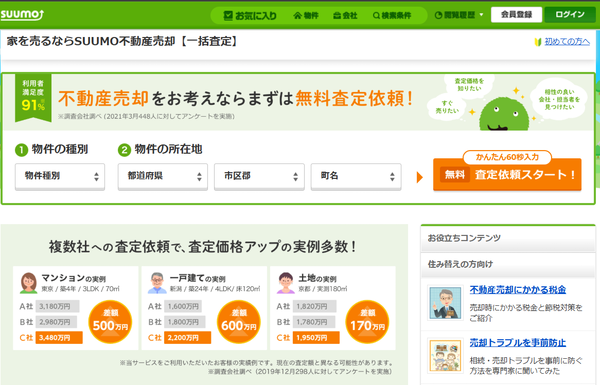Click C社 3,480万円 price bar
The image size is (600, 385).
(59, 338)
